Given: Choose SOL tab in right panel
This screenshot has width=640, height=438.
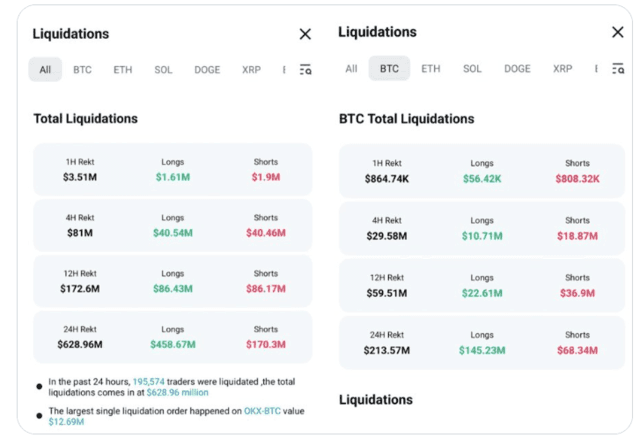Looking at the screenshot, I should pos(472,69).
